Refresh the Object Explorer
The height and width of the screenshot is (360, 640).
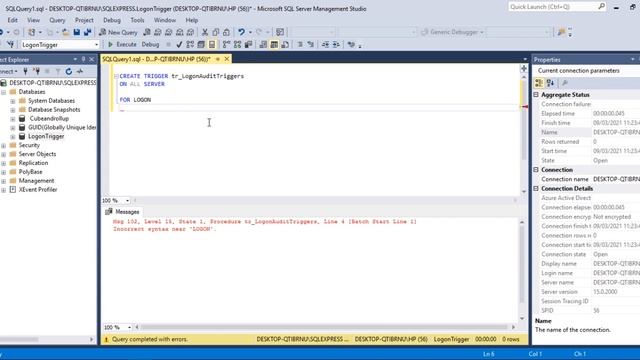coord(69,71)
